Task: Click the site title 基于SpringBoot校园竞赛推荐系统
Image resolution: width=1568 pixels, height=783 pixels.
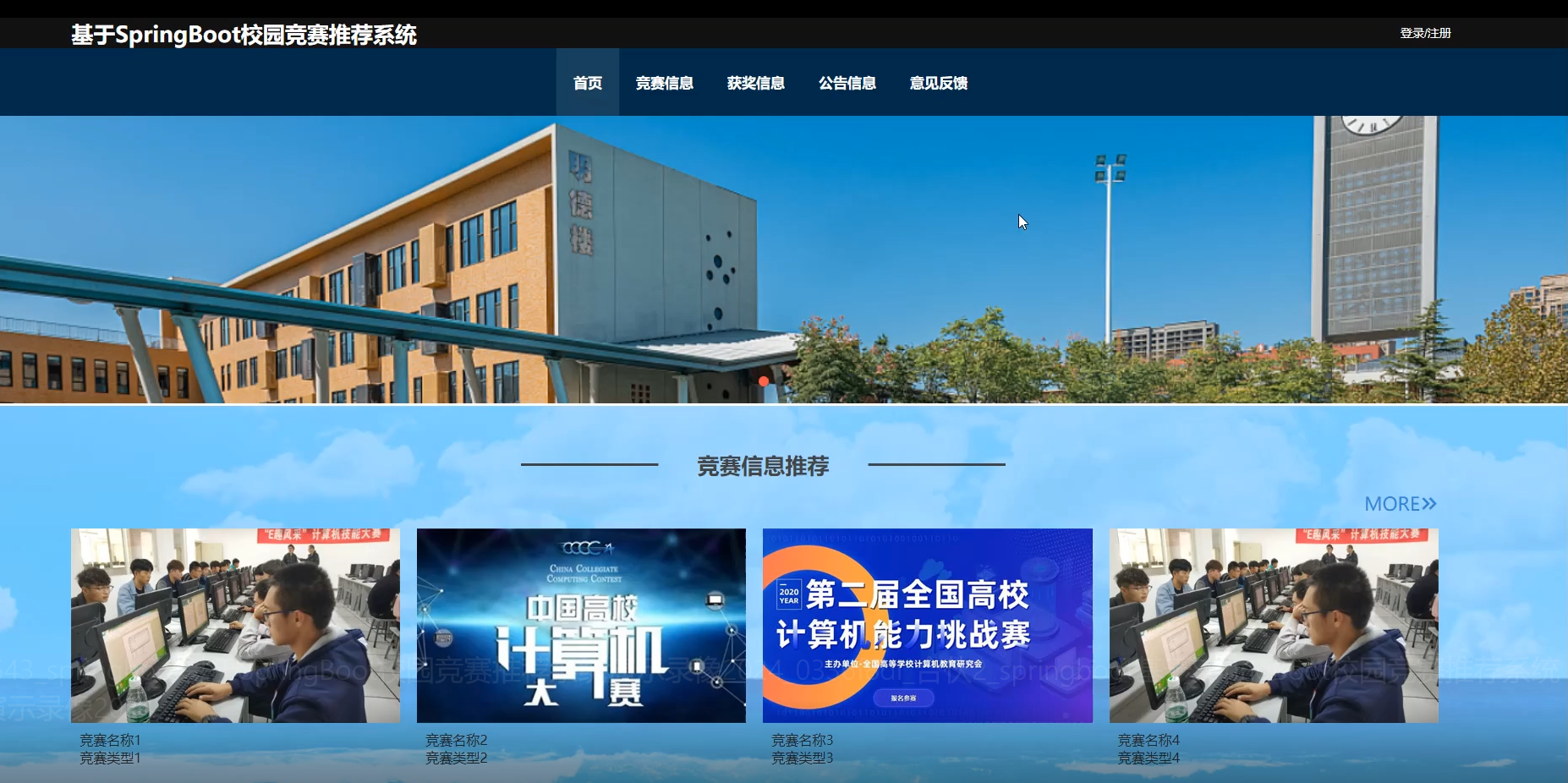Action: (244, 35)
